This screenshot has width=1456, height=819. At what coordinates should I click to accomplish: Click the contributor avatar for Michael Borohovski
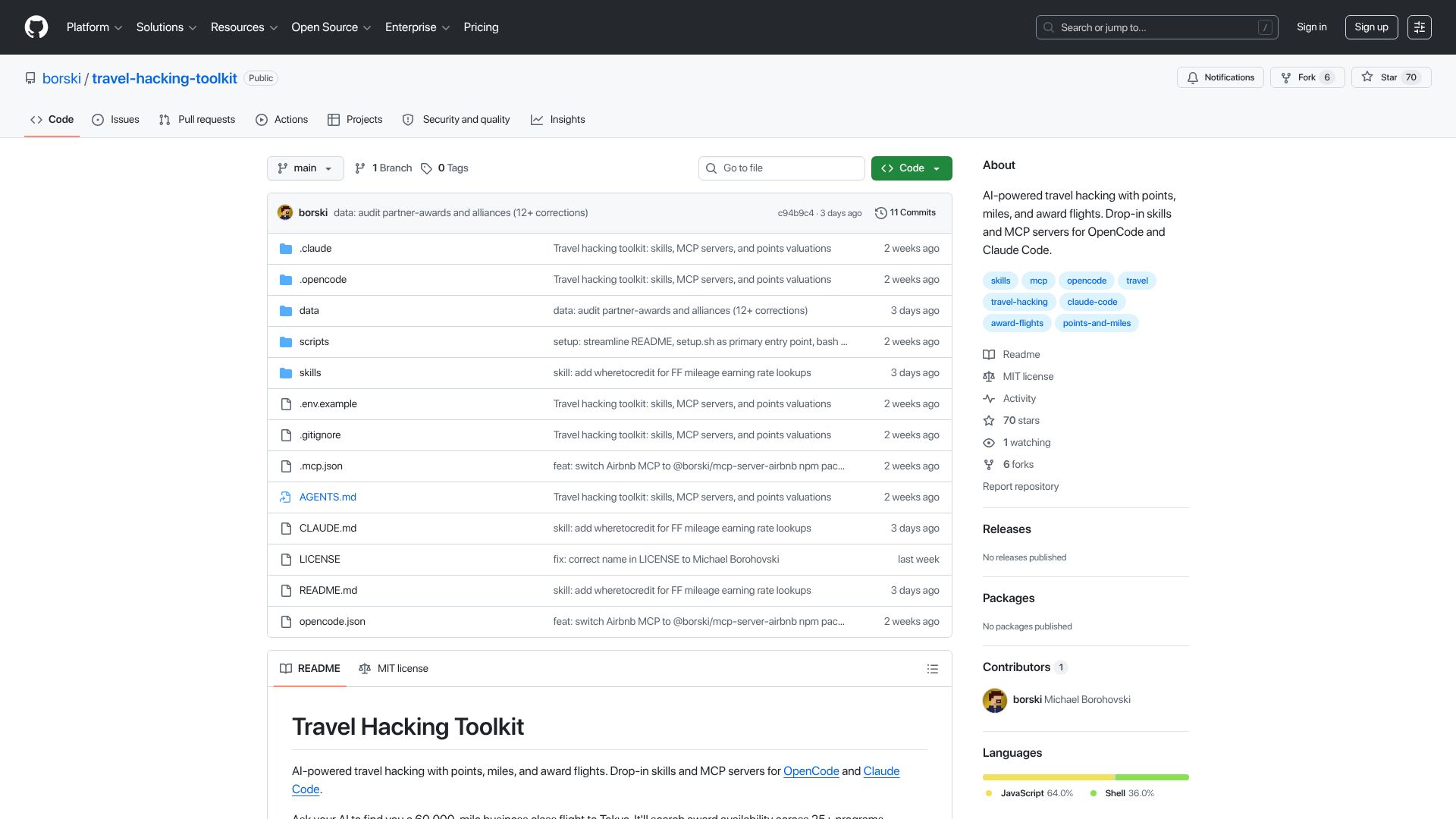pyautogui.click(x=995, y=701)
